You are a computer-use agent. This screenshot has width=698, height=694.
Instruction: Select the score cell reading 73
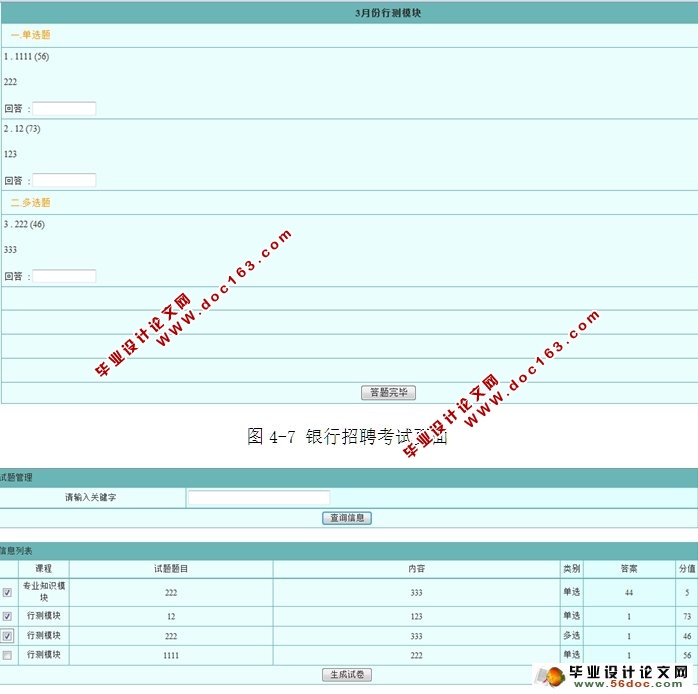click(x=686, y=617)
